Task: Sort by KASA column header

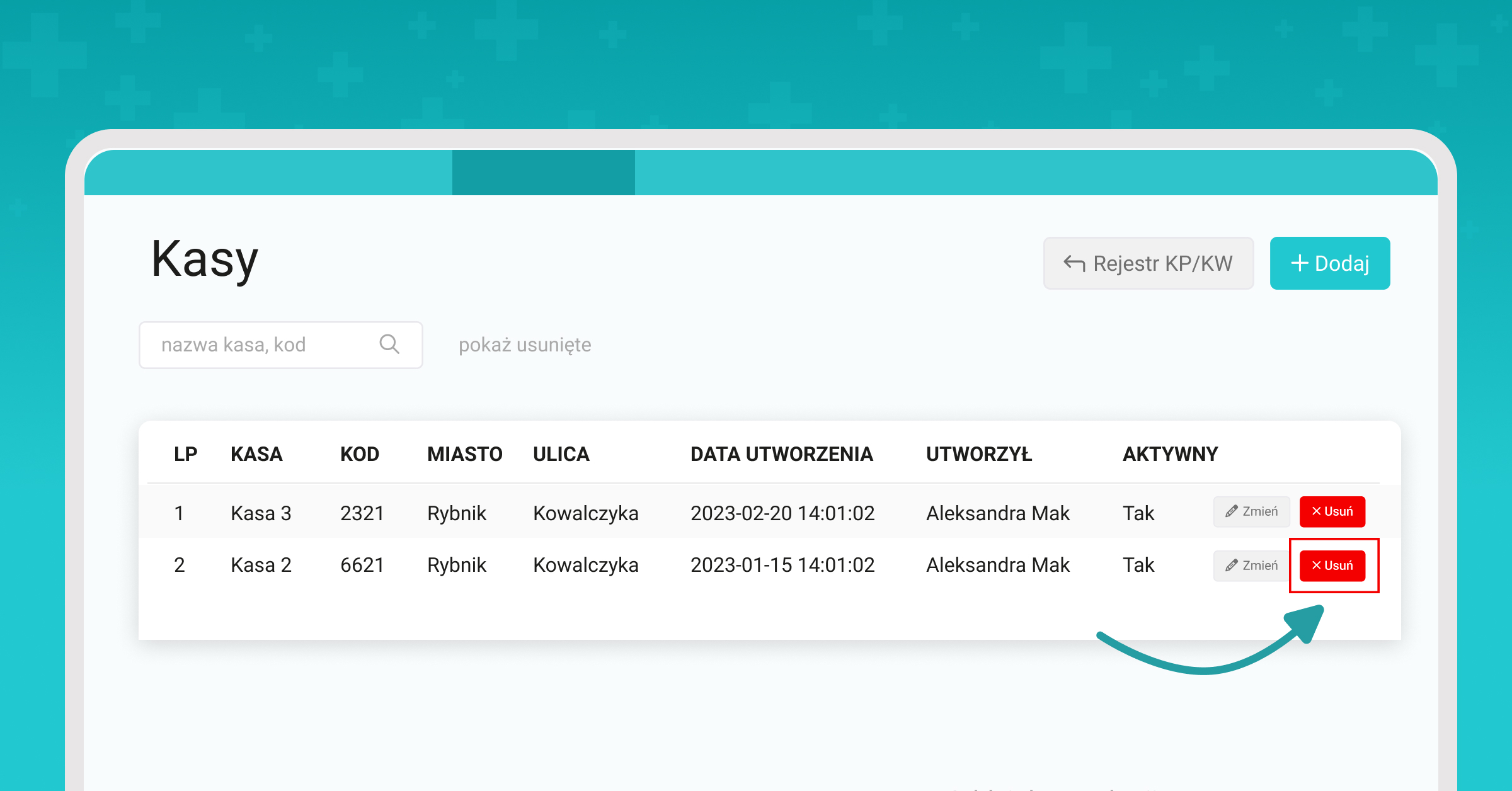Action: tap(256, 454)
